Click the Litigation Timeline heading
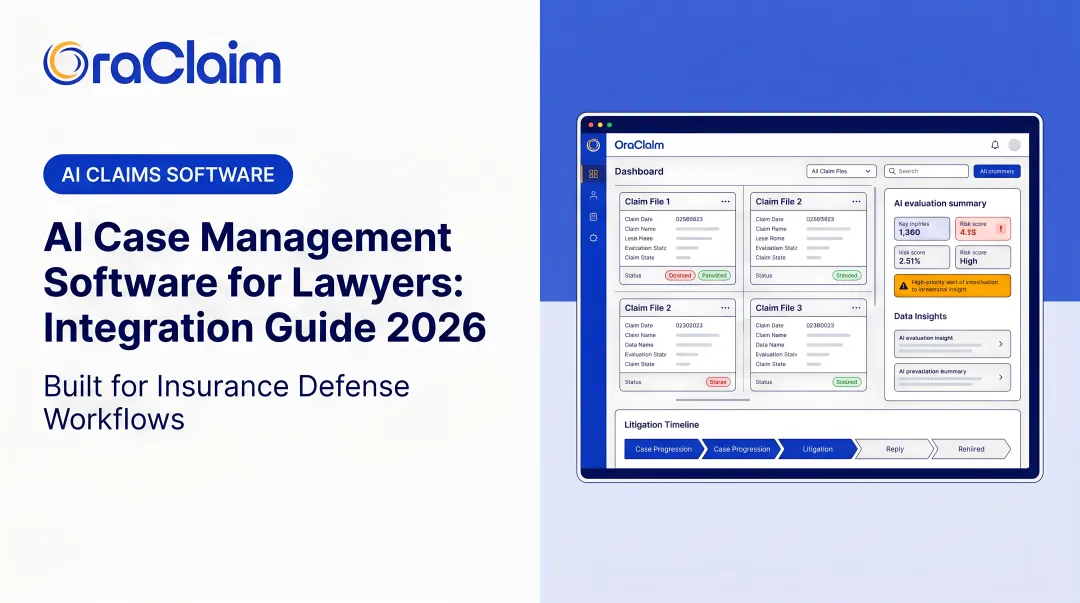 (x=662, y=425)
